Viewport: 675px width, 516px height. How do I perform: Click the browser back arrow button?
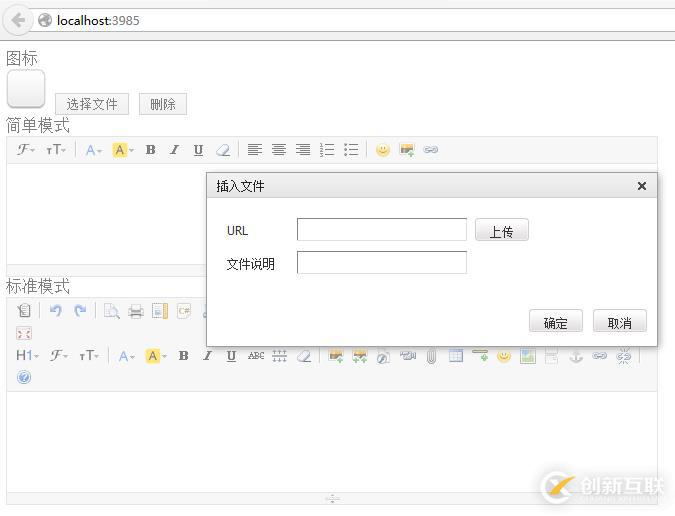coord(18,20)
